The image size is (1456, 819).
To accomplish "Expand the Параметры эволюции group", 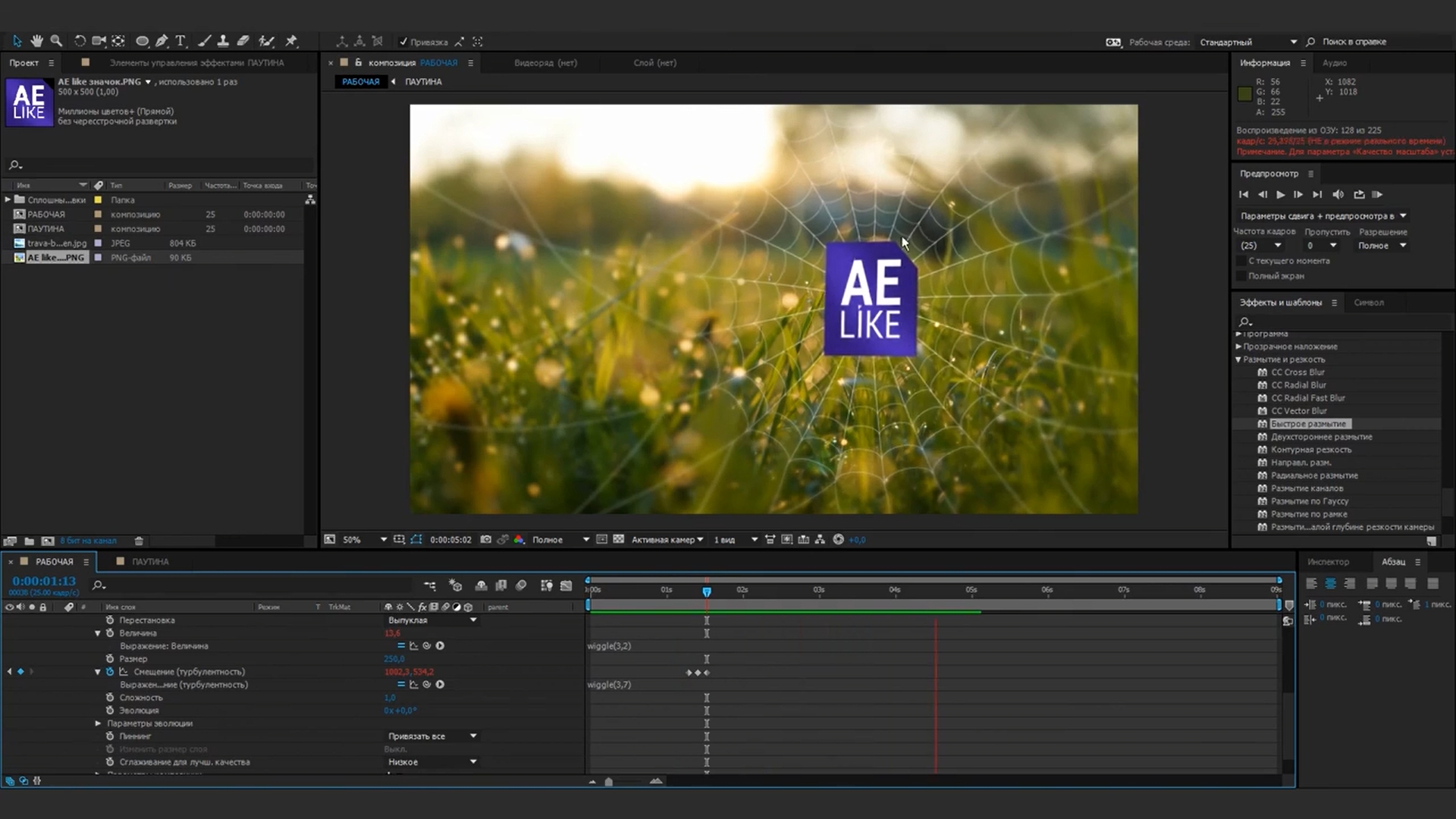I will click(x=98, y=723).
